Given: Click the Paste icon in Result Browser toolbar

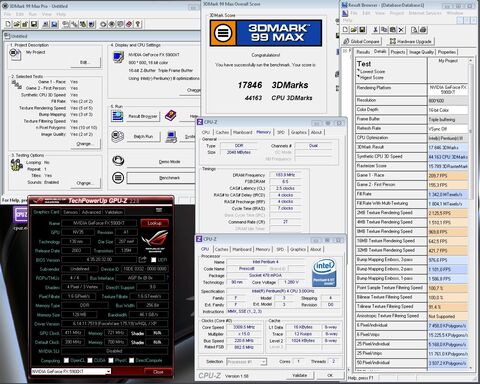Looking at the screenshot, I should point(393,30).
